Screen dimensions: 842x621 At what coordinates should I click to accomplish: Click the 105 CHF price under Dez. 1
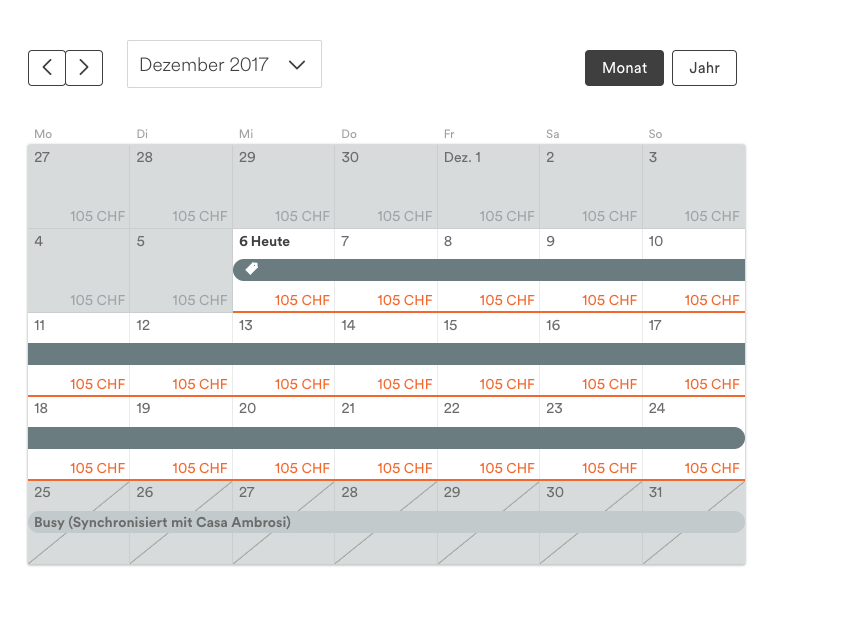coord(506,216)
